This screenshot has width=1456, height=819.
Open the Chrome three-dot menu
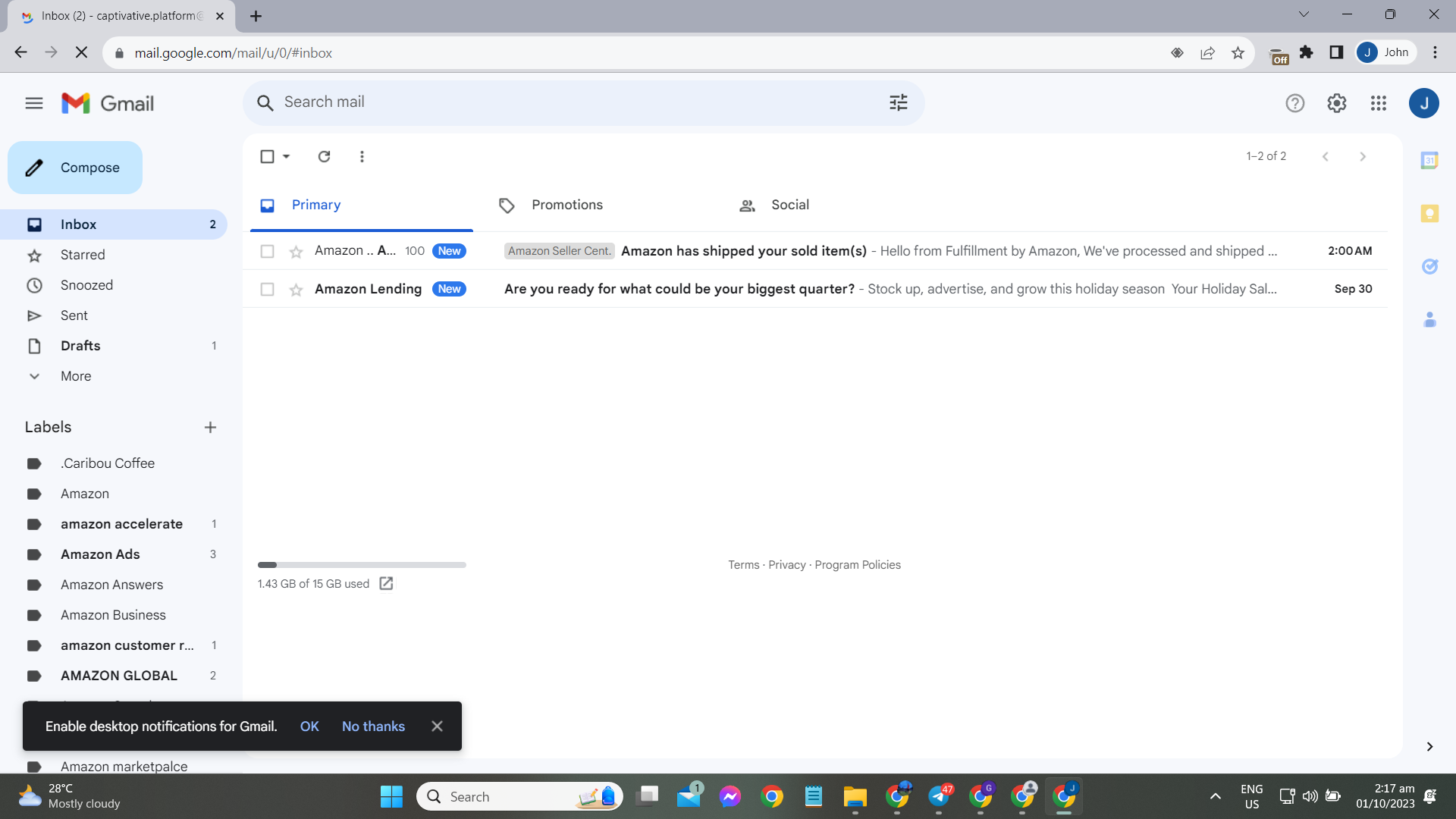click(x=1435, y=52)
